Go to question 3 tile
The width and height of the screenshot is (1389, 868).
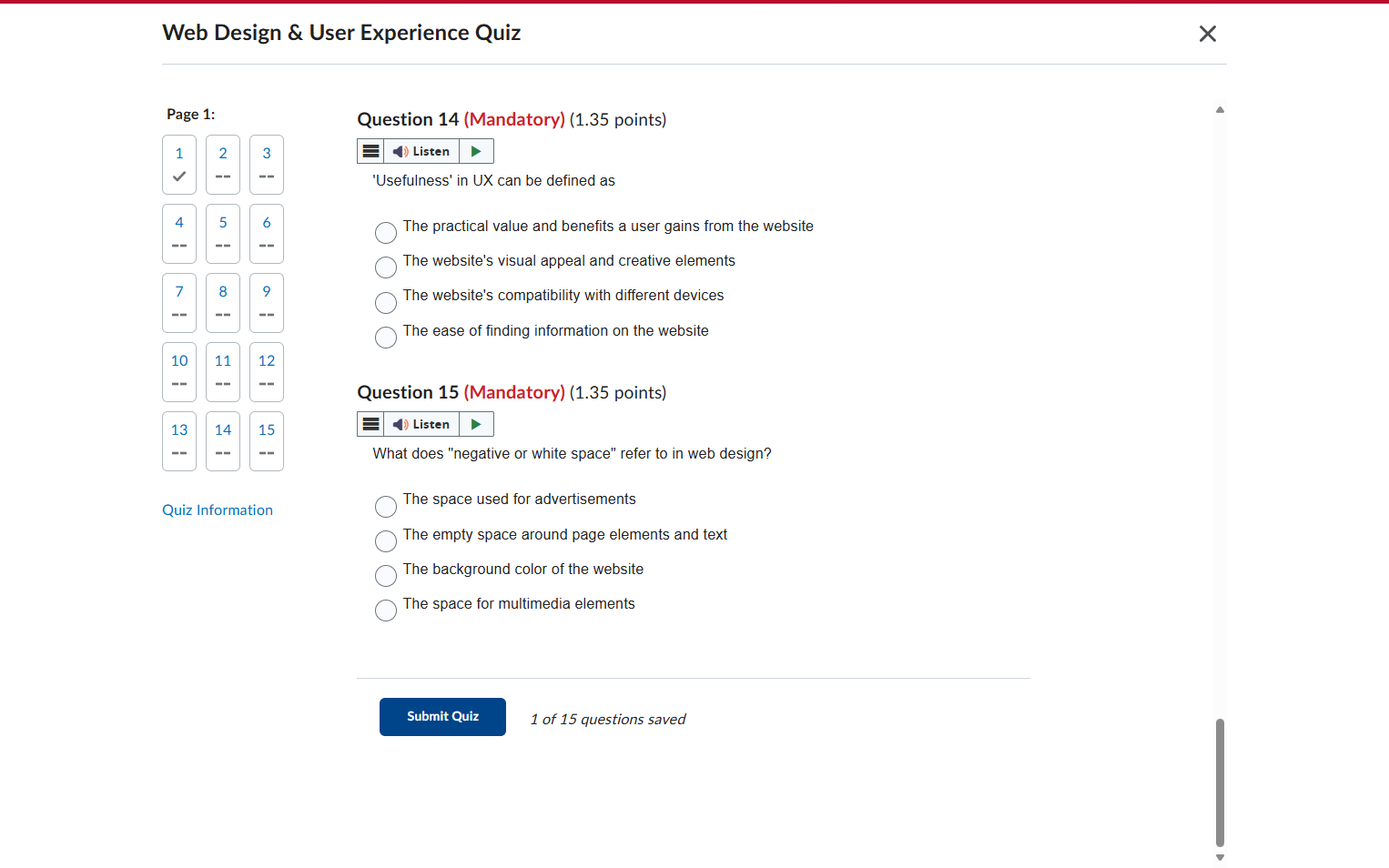pyautogui.click(x=267, y=165)
